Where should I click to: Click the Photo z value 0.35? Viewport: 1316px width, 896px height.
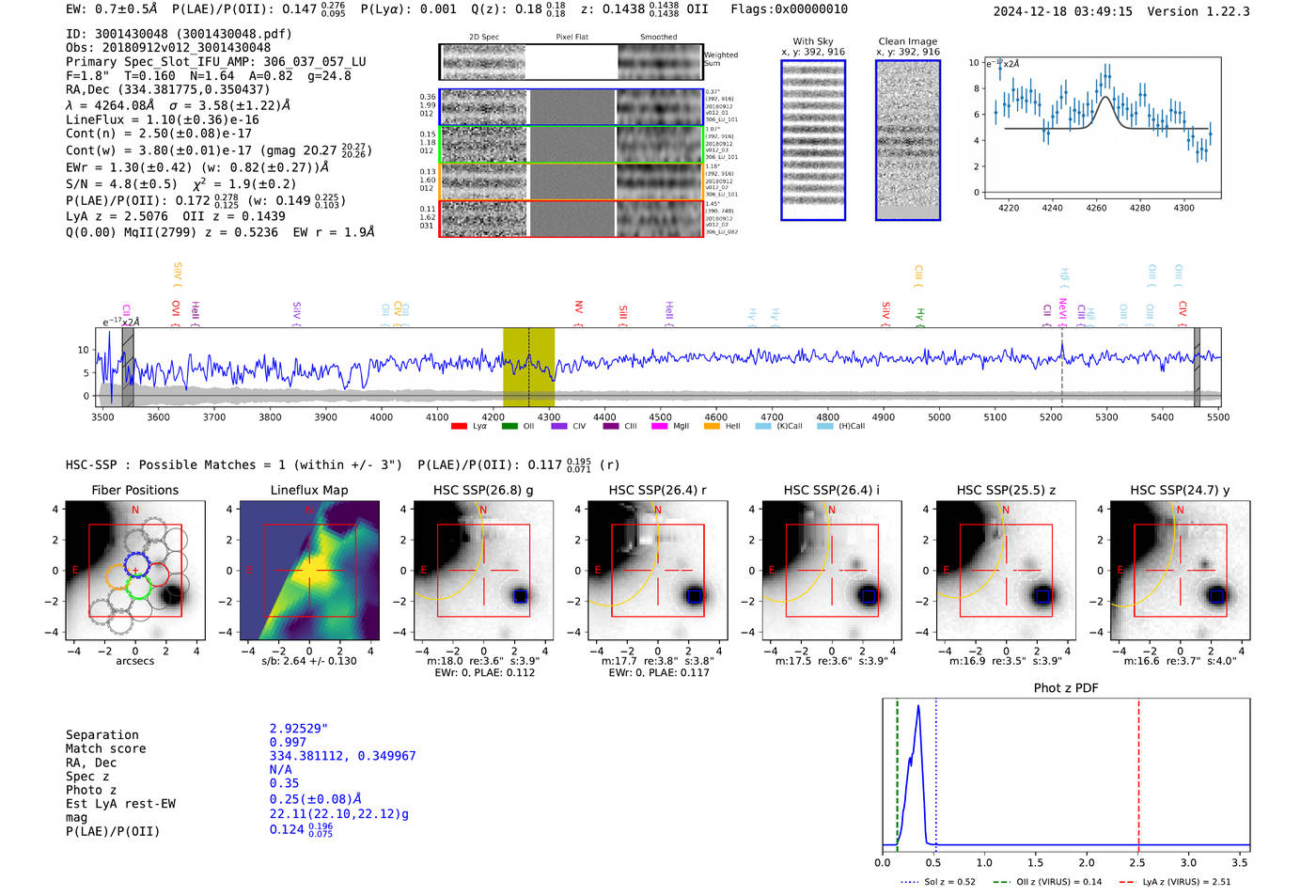tap(284, 783)
